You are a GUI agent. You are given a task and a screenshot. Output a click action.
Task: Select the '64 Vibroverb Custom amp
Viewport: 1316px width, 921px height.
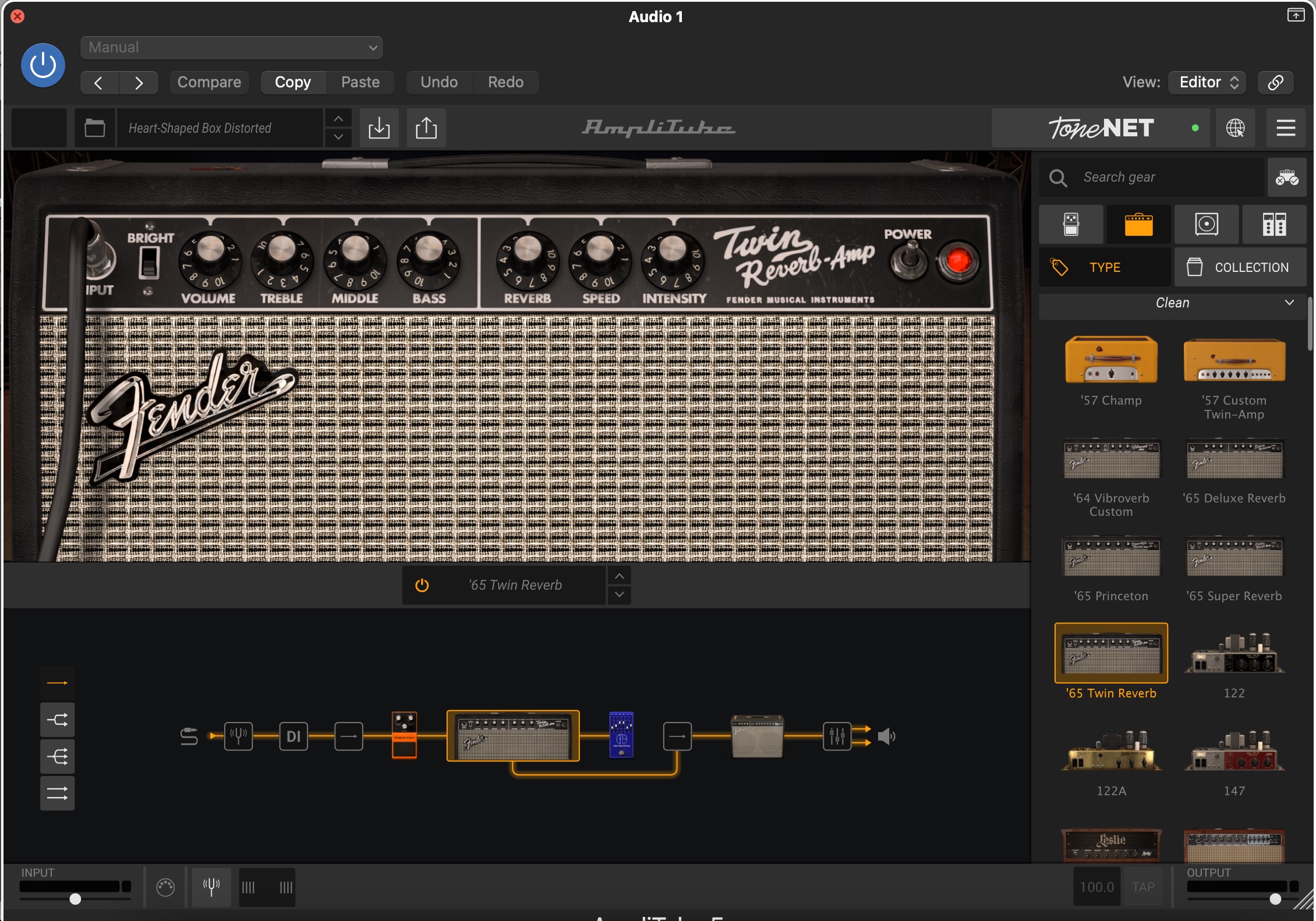(1111, 459)
